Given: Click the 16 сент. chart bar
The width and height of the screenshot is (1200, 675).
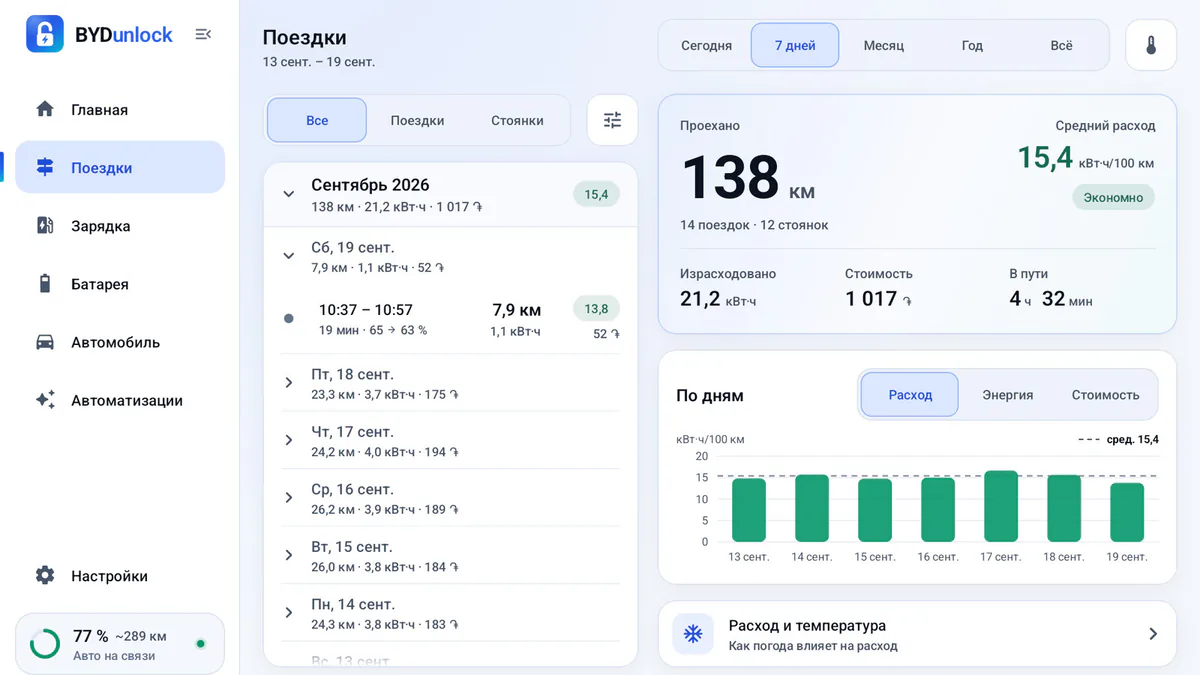Looking at the screenshot, I should 938,510.
